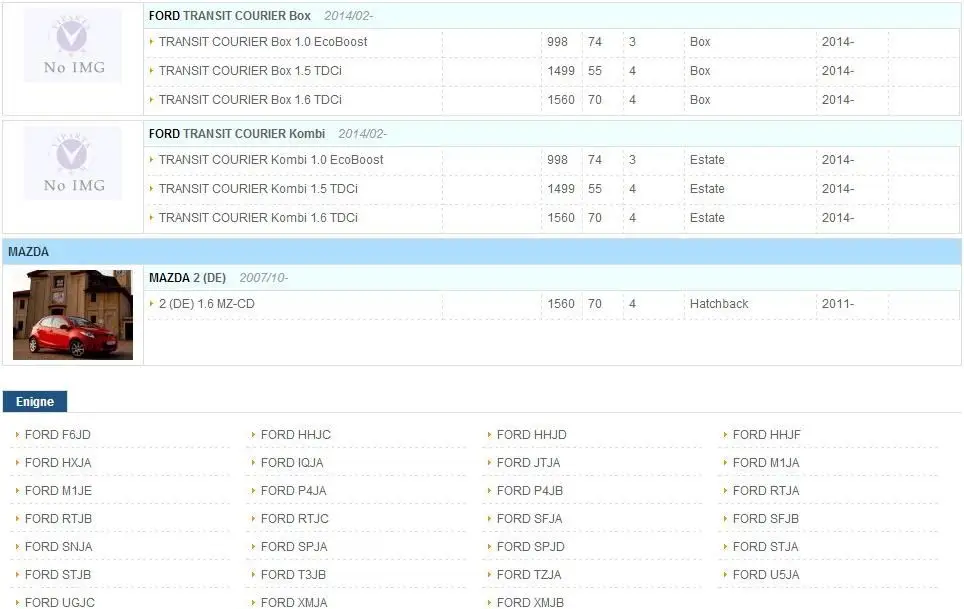Open engine FORD F6JD
The width and height of the screenshot is (964, 609).
[x=58, y=435]
